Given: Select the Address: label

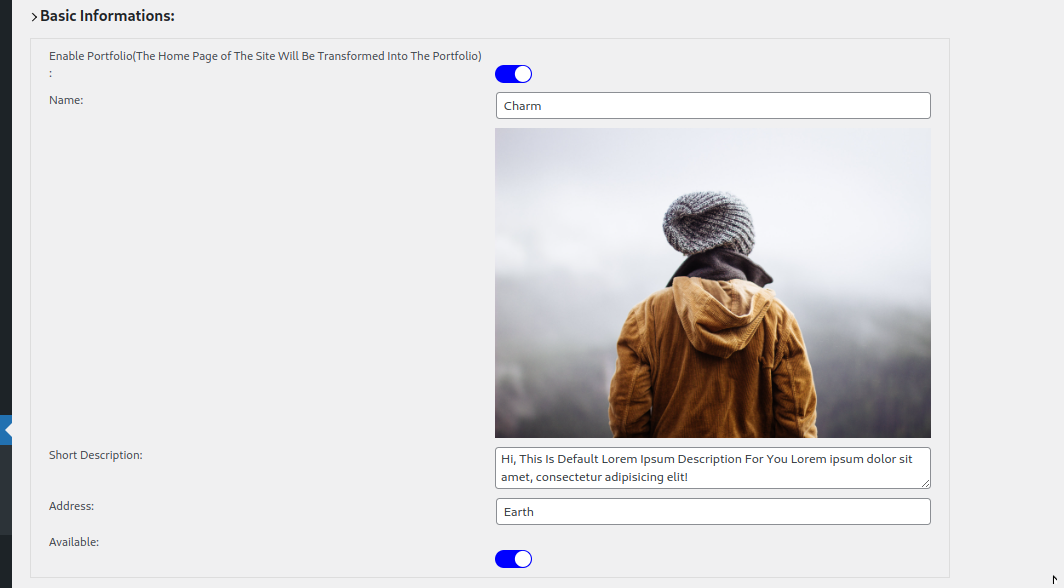Looking at the screenshot, I should click(71, 506).
